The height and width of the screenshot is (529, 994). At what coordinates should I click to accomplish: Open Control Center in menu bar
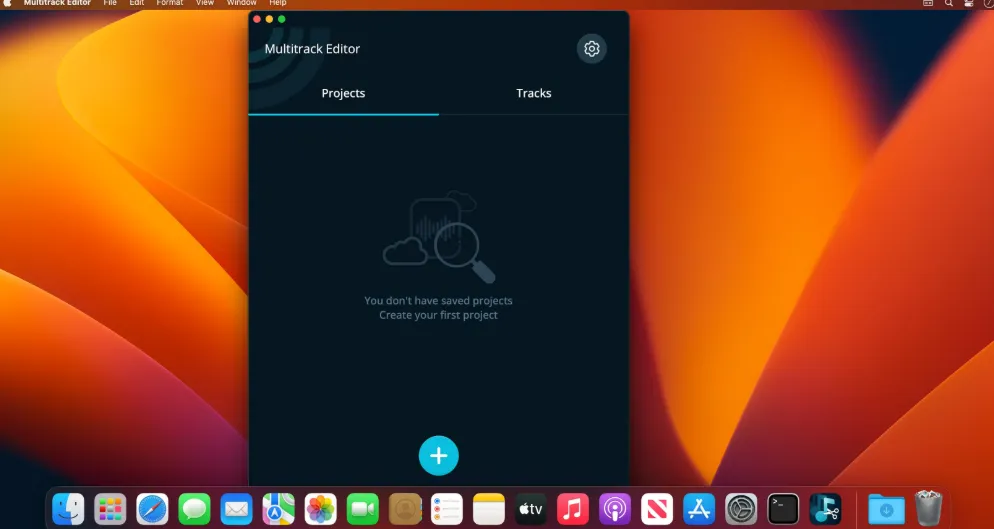[969, 3]
